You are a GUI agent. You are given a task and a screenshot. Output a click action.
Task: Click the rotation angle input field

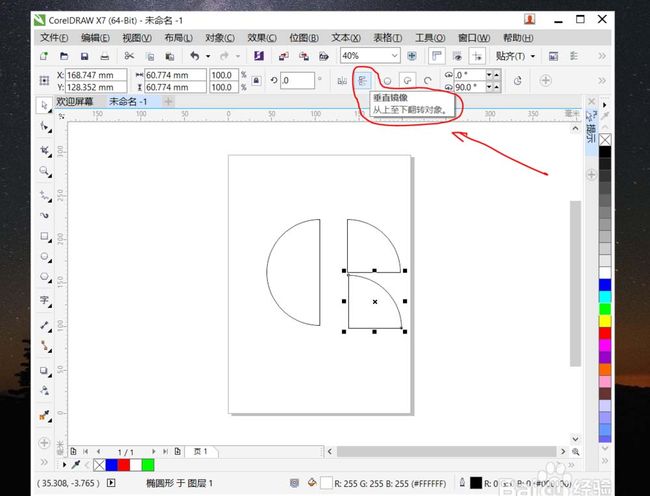(297, 81)
